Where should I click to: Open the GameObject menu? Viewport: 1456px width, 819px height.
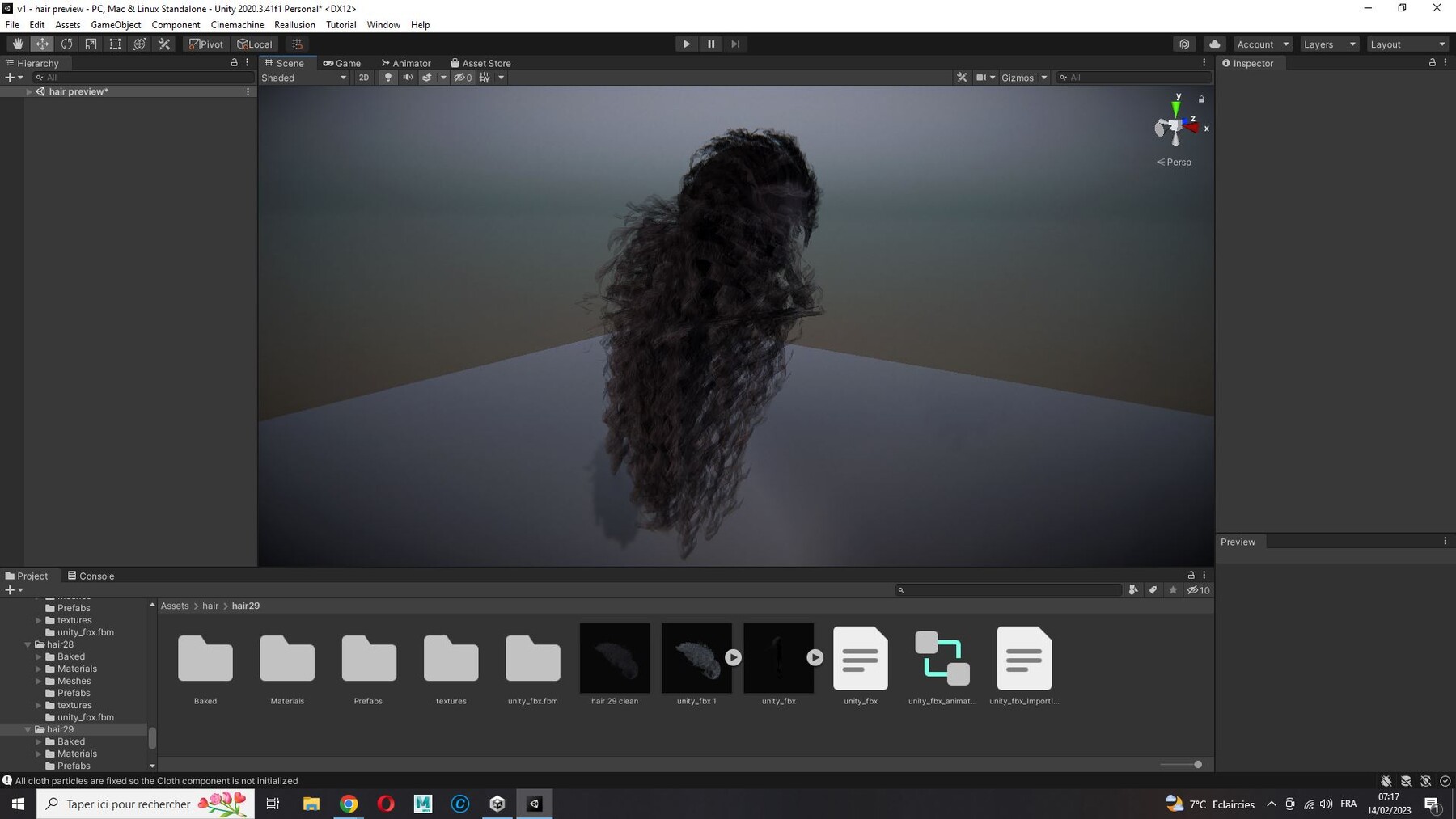[x=116, y=25]
